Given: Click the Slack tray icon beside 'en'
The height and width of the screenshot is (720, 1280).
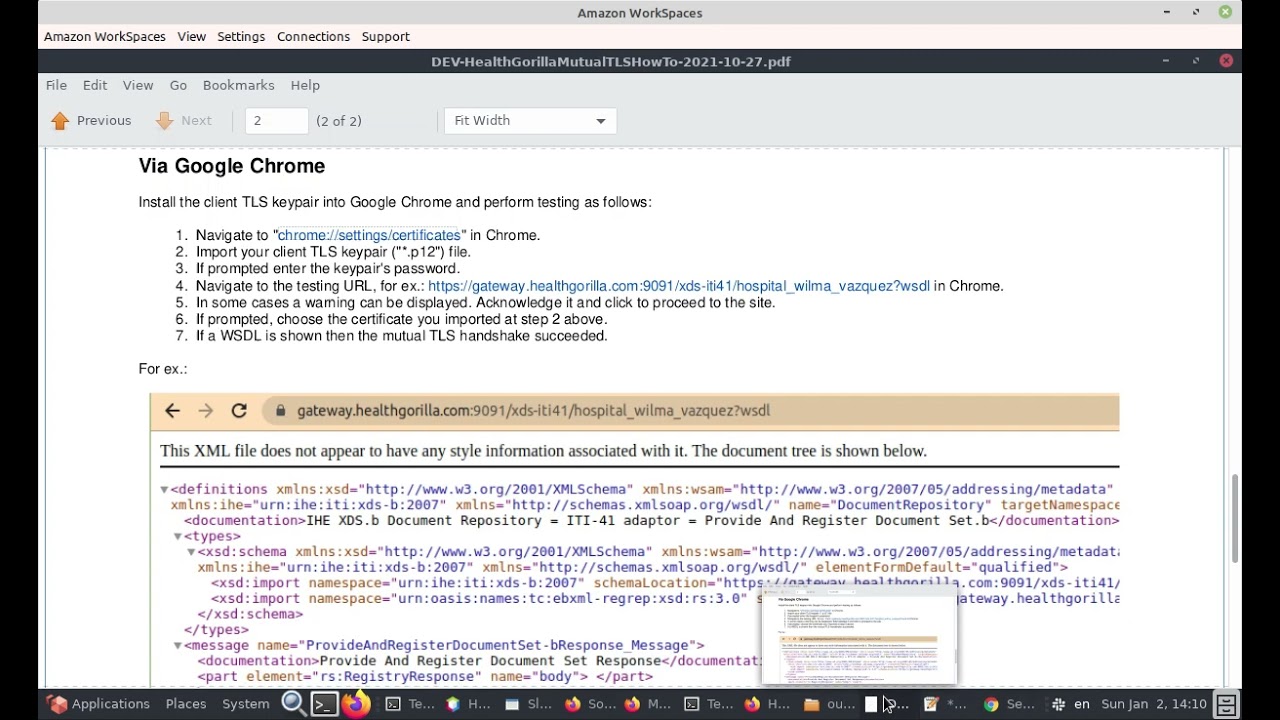Looking at the screenshot, I should click(x=1058, y=704).
